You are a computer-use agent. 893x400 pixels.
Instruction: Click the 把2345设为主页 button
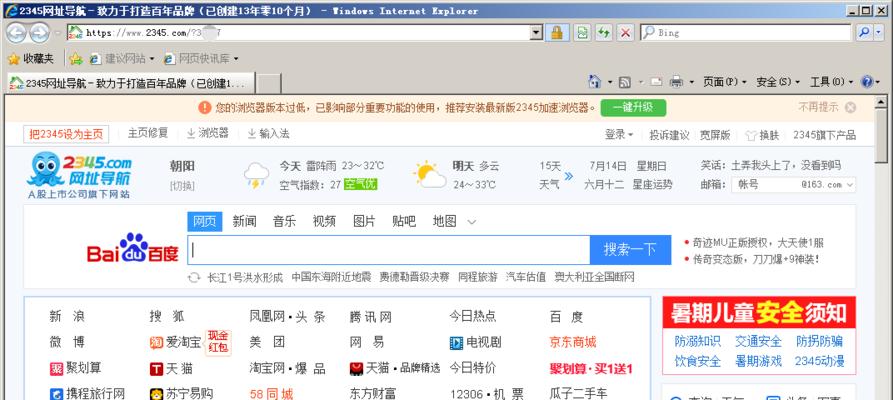coord(66,134)
